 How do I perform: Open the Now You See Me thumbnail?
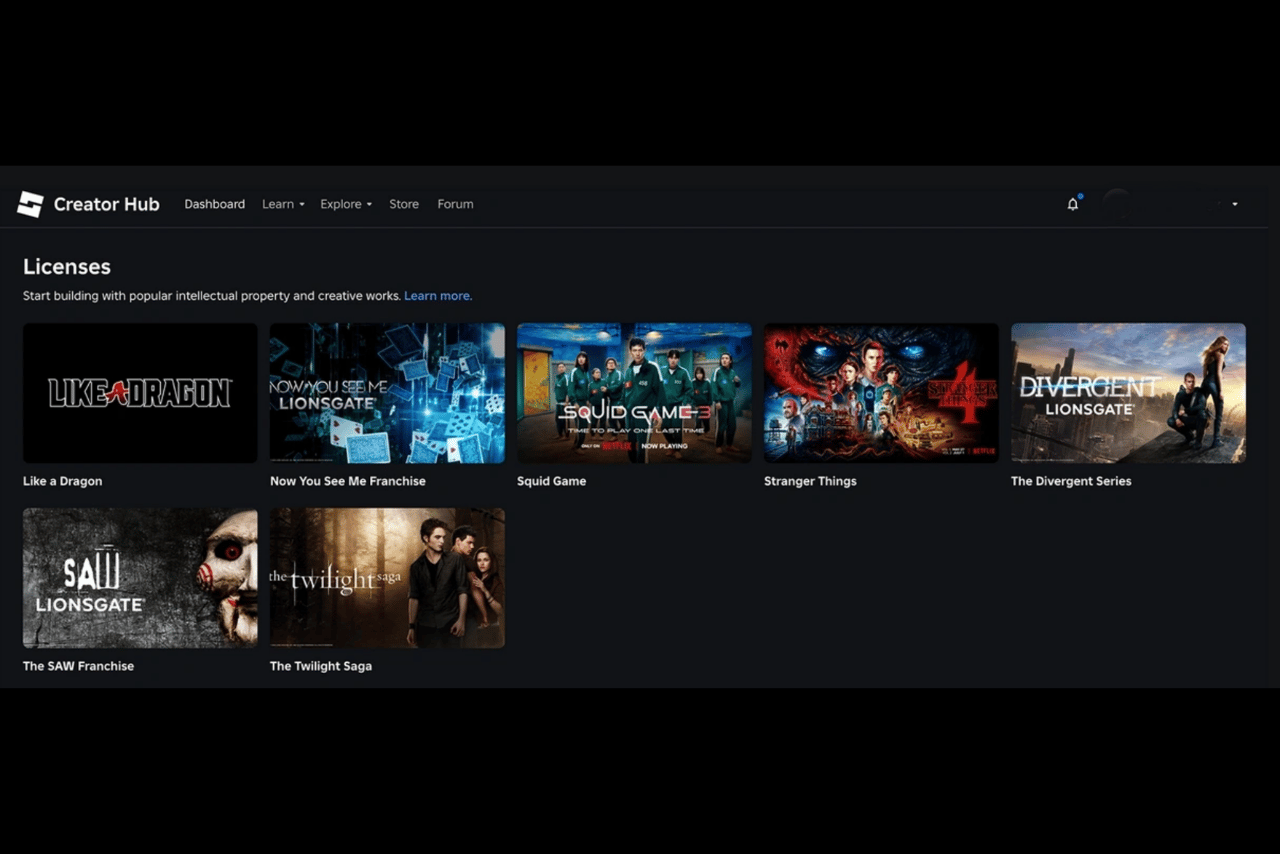click(x=387, y=393)
